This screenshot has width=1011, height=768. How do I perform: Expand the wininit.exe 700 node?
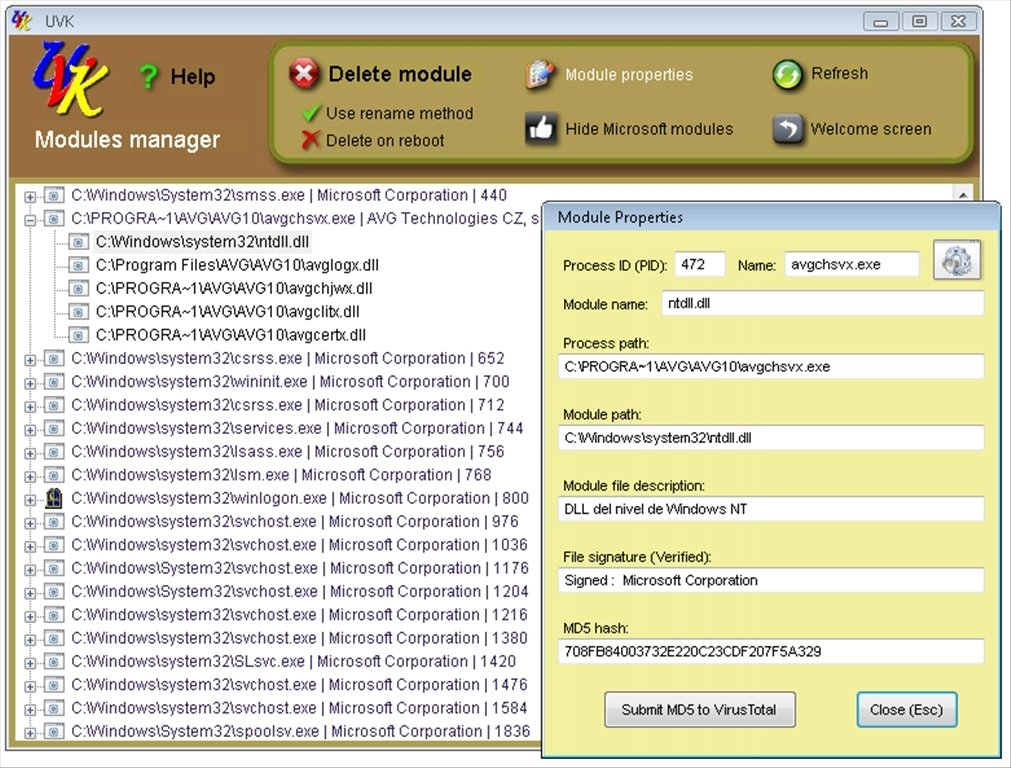(30, 384)
